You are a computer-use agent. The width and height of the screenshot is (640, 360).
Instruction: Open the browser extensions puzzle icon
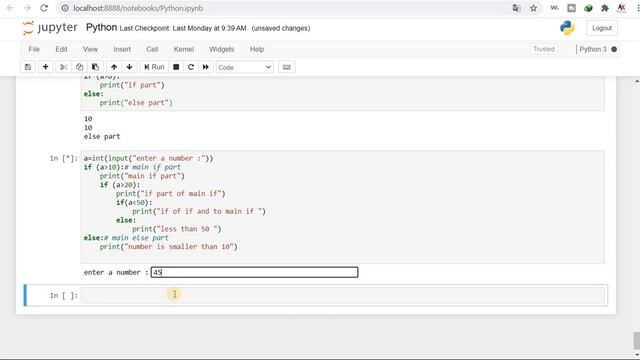pyautogui.click(x=605, y=8)
